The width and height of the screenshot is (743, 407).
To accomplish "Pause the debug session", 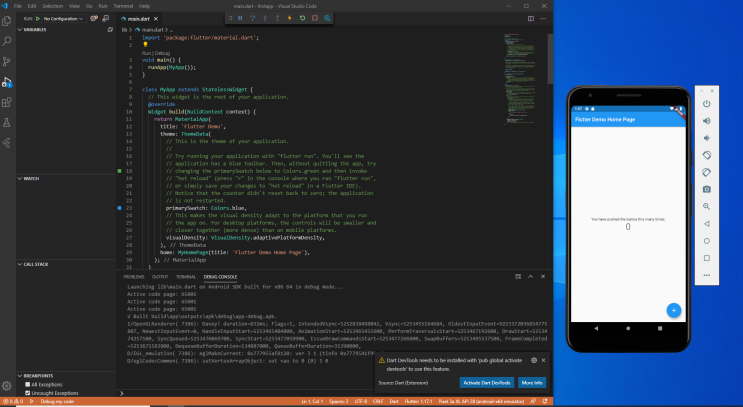I will [x=240, y=18].
